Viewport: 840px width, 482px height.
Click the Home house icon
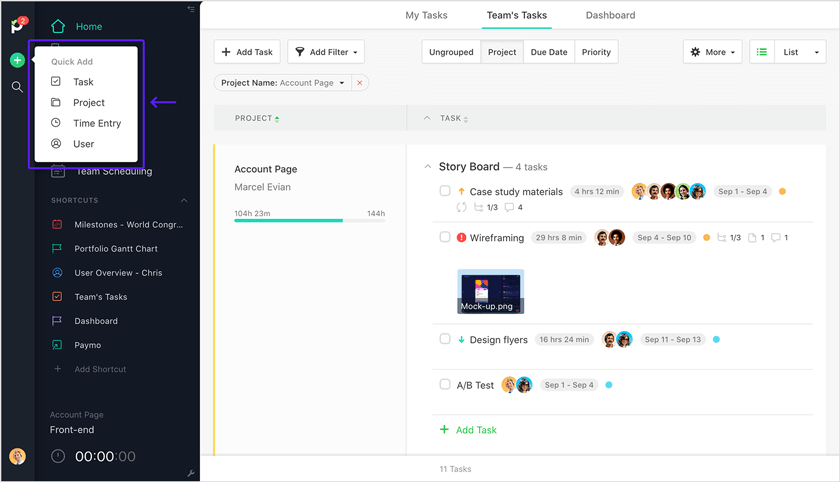click(58, 26)
